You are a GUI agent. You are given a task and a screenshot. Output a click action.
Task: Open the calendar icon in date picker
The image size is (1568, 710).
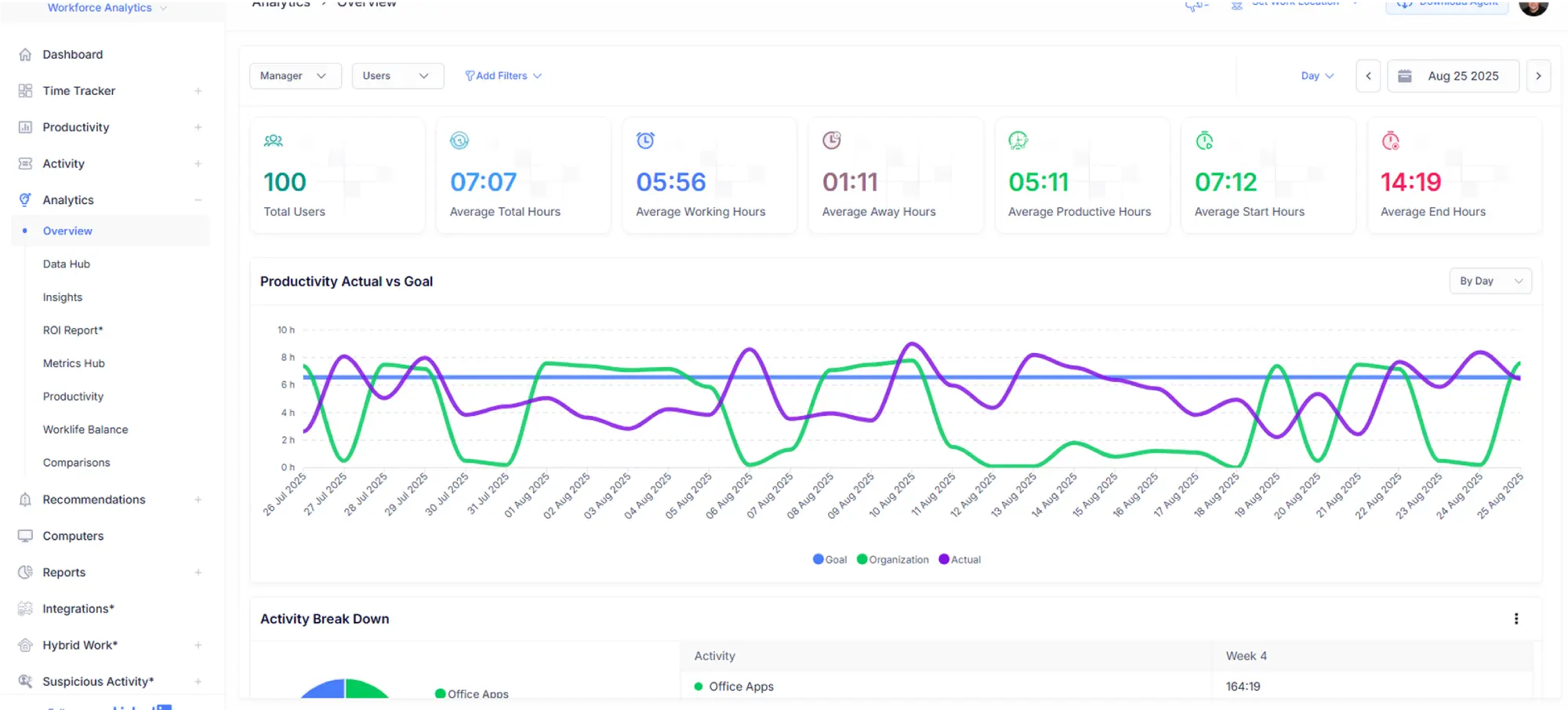(1405, 76)
